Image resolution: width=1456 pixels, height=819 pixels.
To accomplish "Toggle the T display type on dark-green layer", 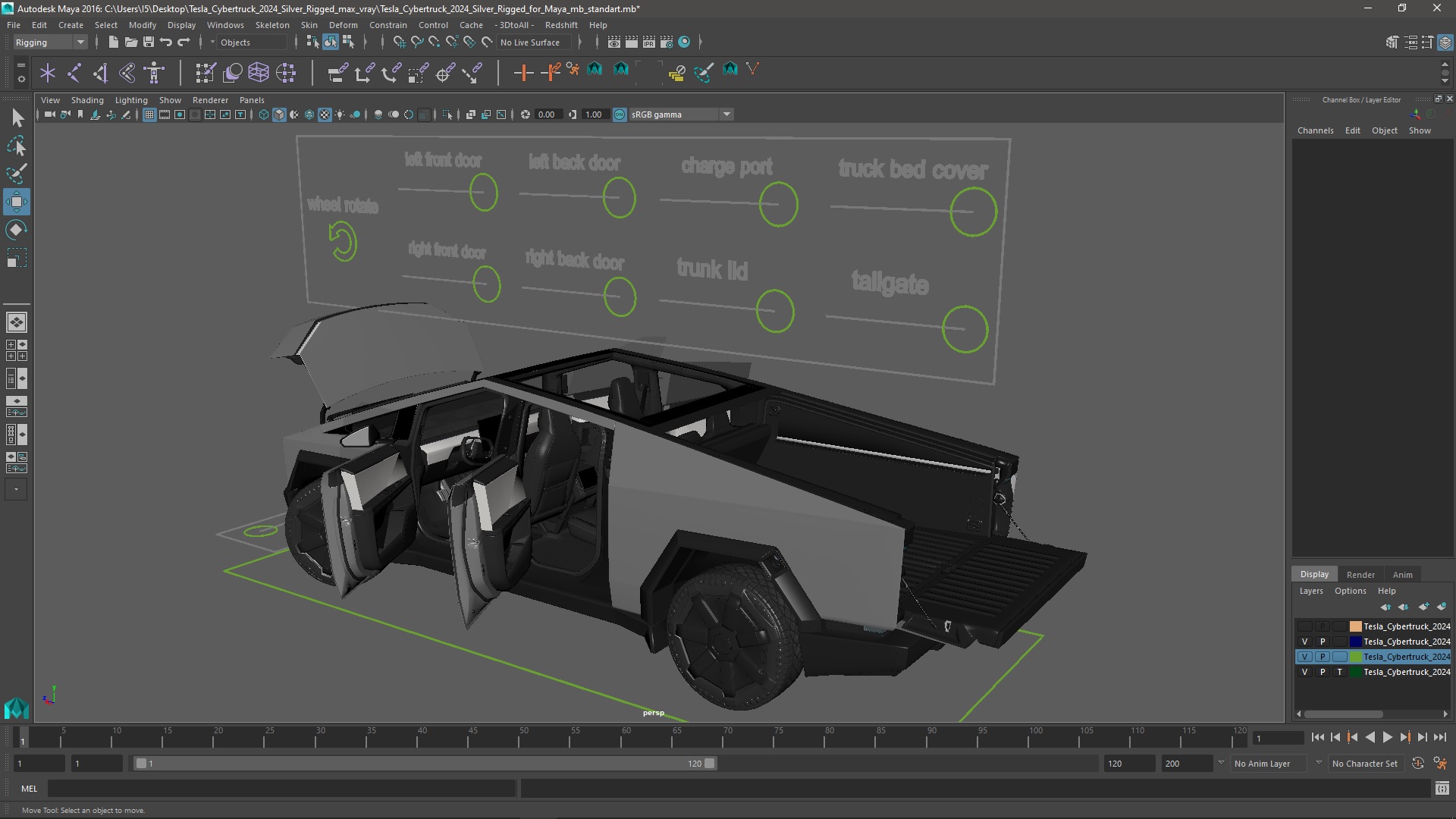I will 1339,672.
